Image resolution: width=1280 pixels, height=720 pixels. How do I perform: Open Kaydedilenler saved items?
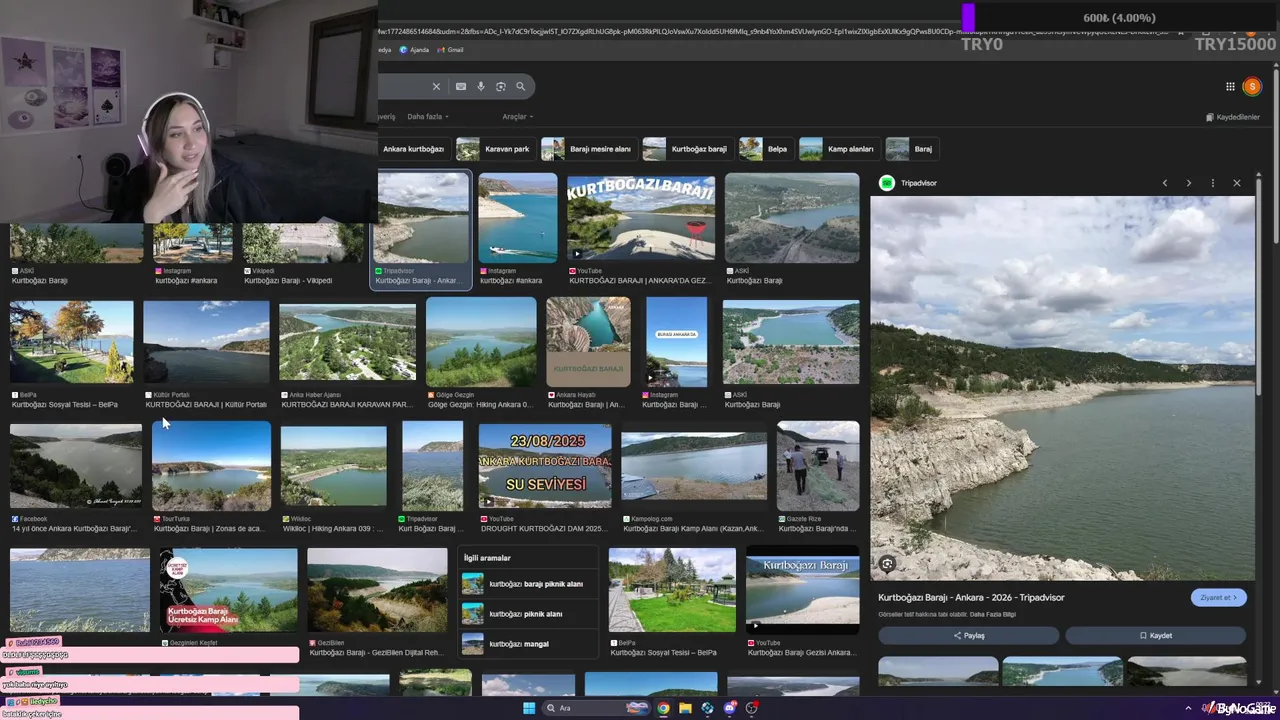tap(1233, 117)
